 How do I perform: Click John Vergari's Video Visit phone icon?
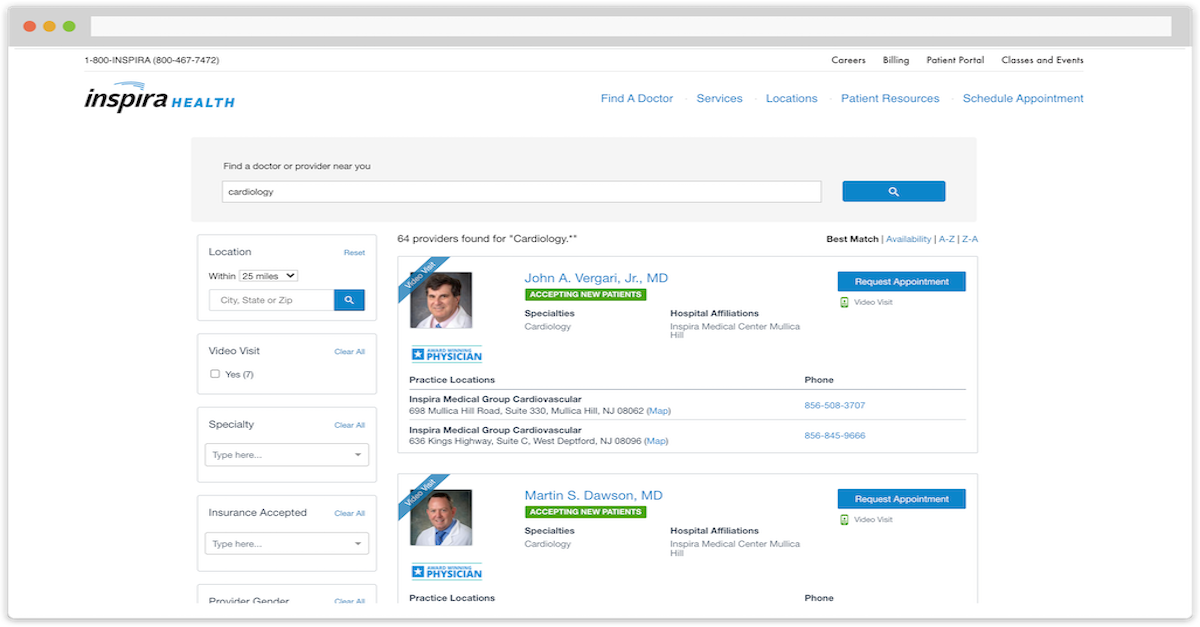[x=844, y=302]
